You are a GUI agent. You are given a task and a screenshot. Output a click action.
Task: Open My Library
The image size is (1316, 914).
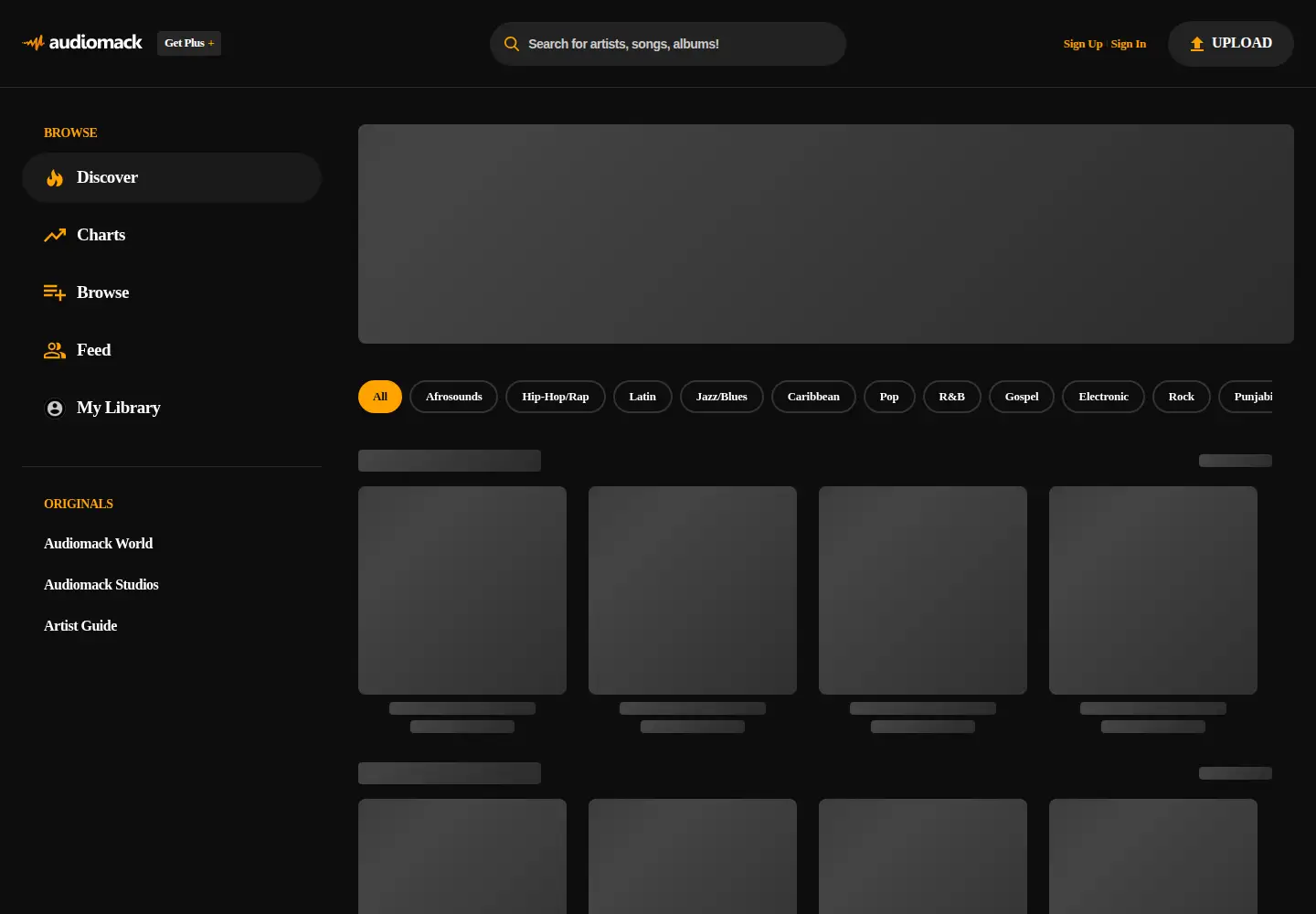pyautogui.click(x=172, y=408)
